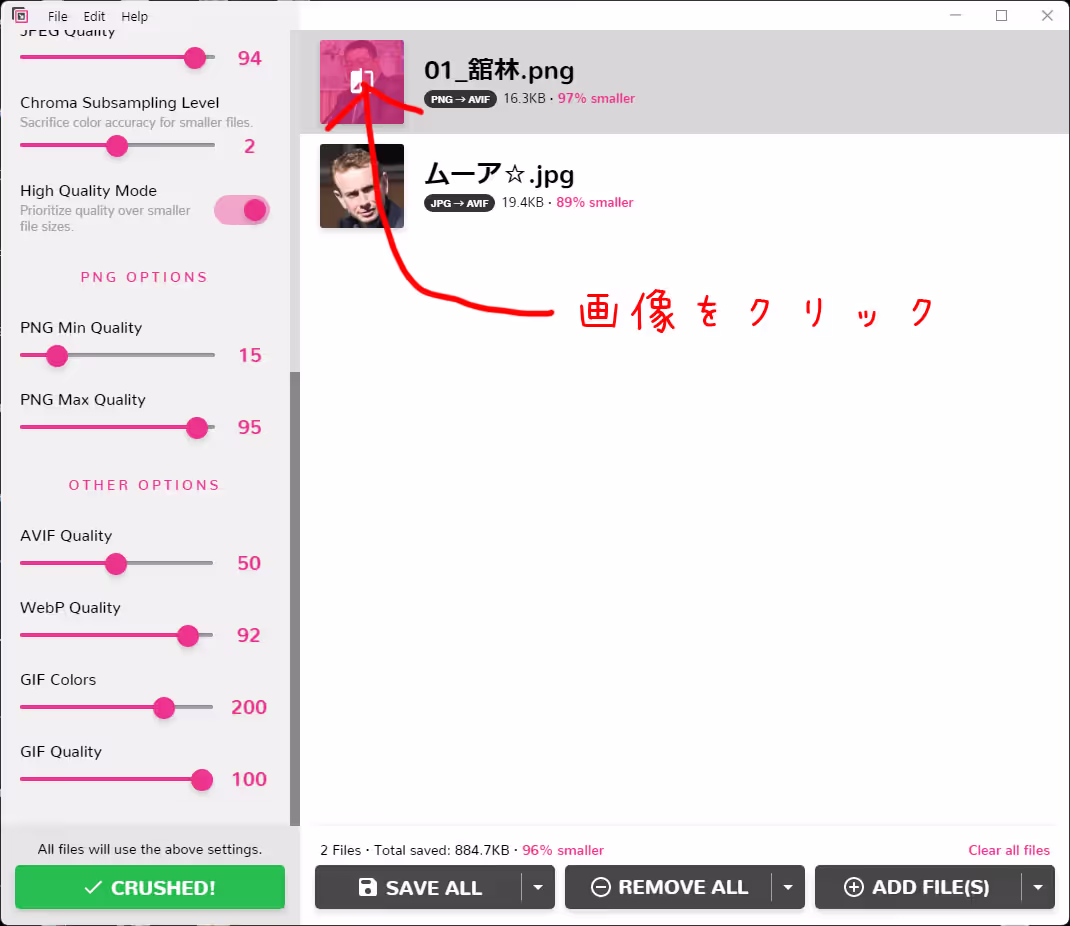Expand the Add File(s) dropdown arrow
1070x926 pixels.
coord(1038,888)
